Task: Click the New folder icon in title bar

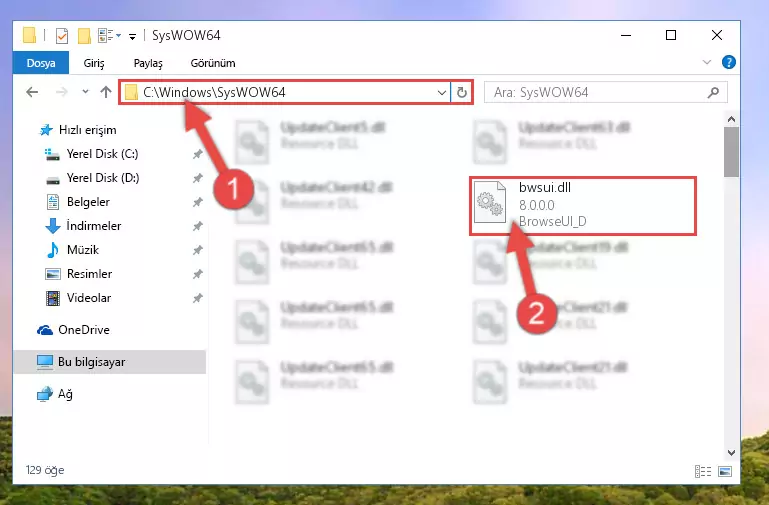Action: [84, 36]
